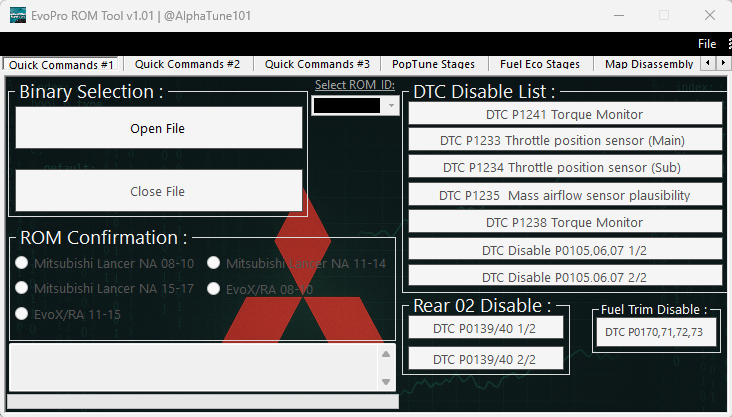Image resolution: width=732 pixels, height=417 pixels.
Task: Disable DTC P1234 Throttle position sensor (Sub)
Action: (565, 166)
